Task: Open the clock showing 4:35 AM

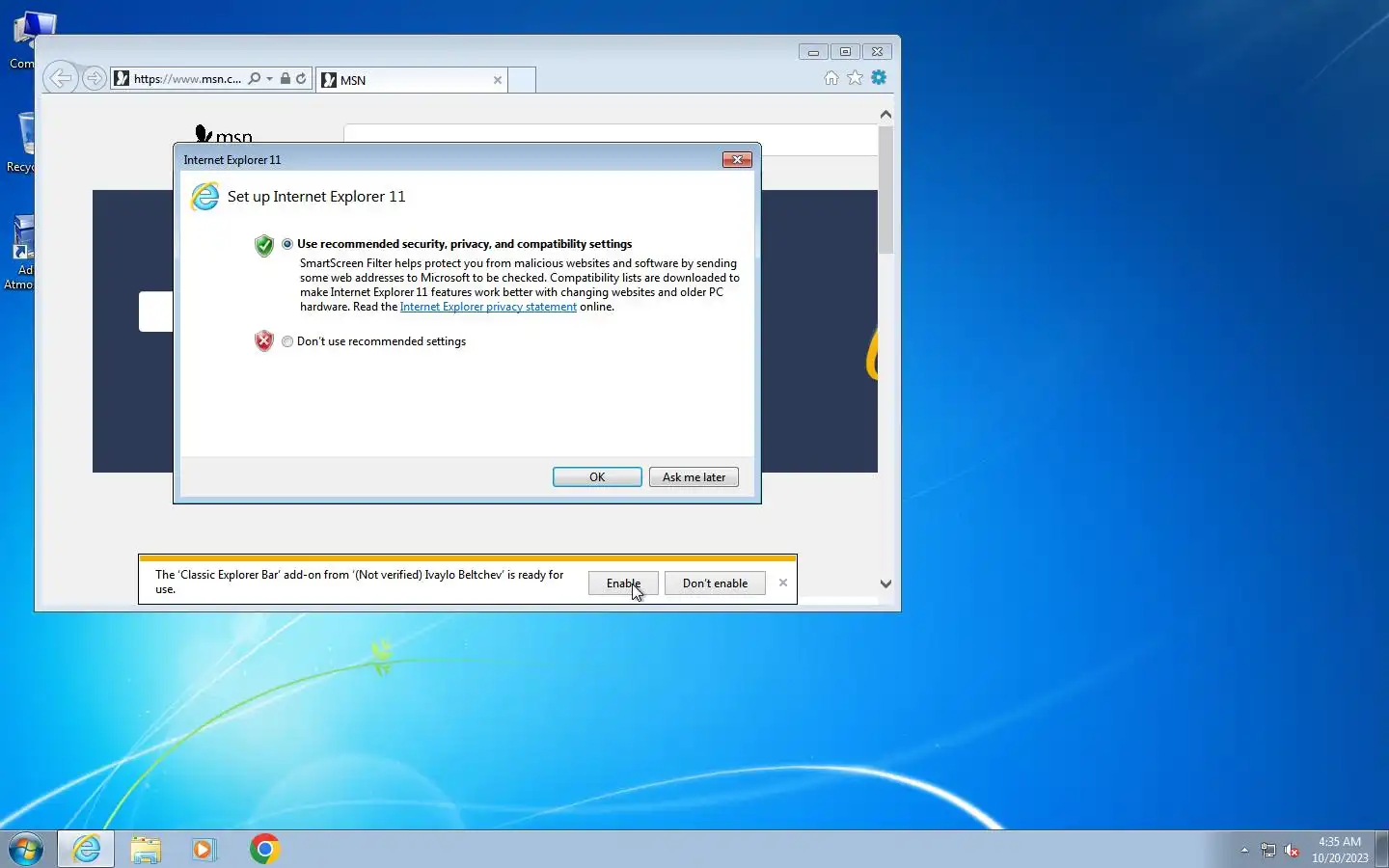Action: click(x=1340, y=850)
